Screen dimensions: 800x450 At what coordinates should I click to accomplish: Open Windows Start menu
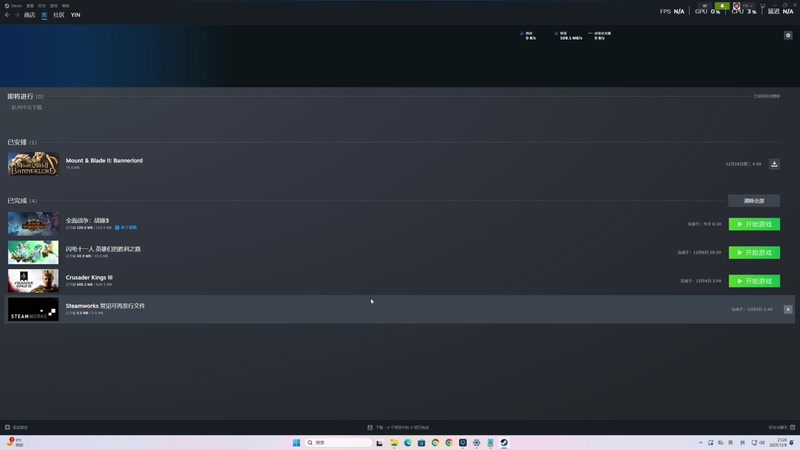click(x=296, y=442)
